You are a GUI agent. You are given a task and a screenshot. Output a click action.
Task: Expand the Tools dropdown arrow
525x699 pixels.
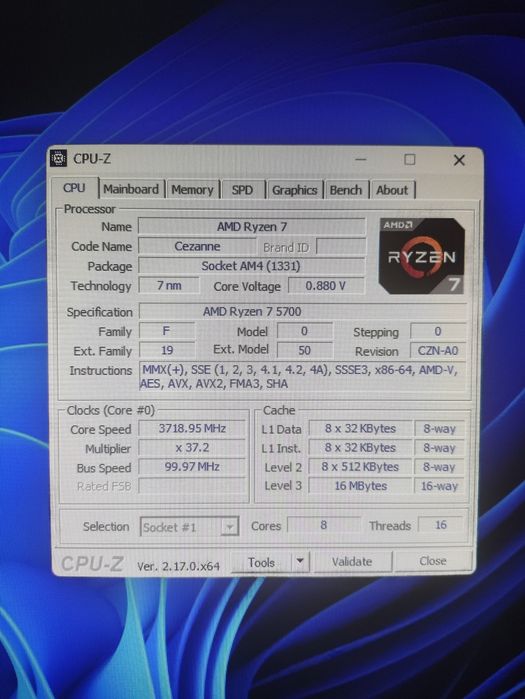300,561
